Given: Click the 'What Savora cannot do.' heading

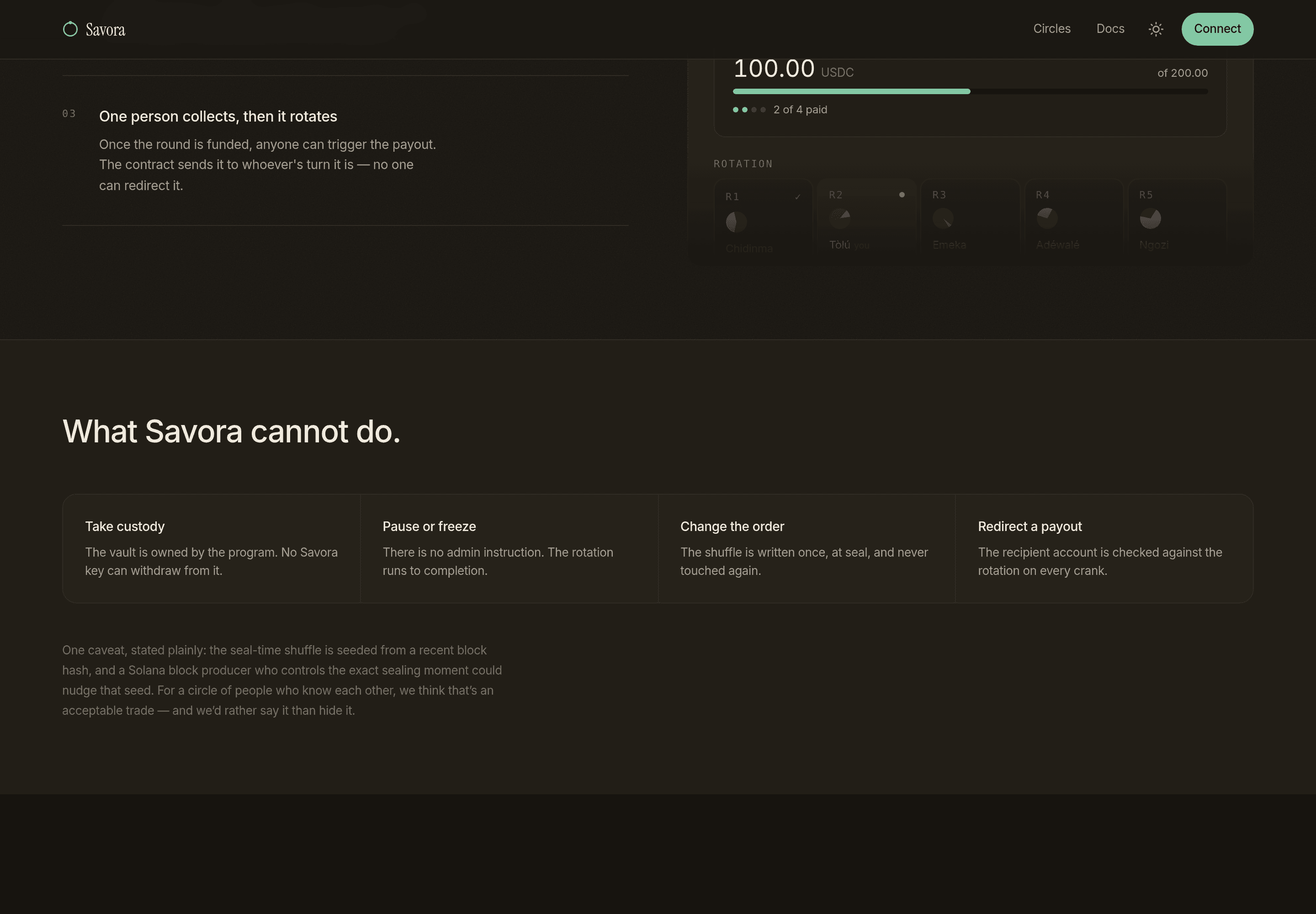Looking at the screenshot, I should pyautogui.click(x=231, y=431).
